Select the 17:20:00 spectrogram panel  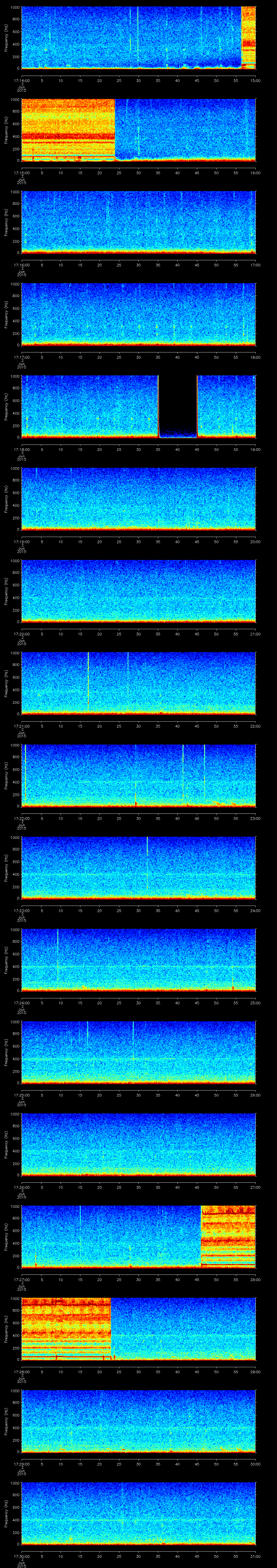(138, 590)
